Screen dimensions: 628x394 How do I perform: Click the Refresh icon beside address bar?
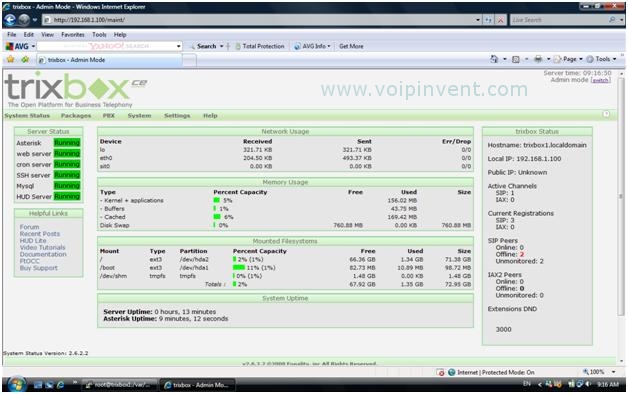click(x=488, y=20)
